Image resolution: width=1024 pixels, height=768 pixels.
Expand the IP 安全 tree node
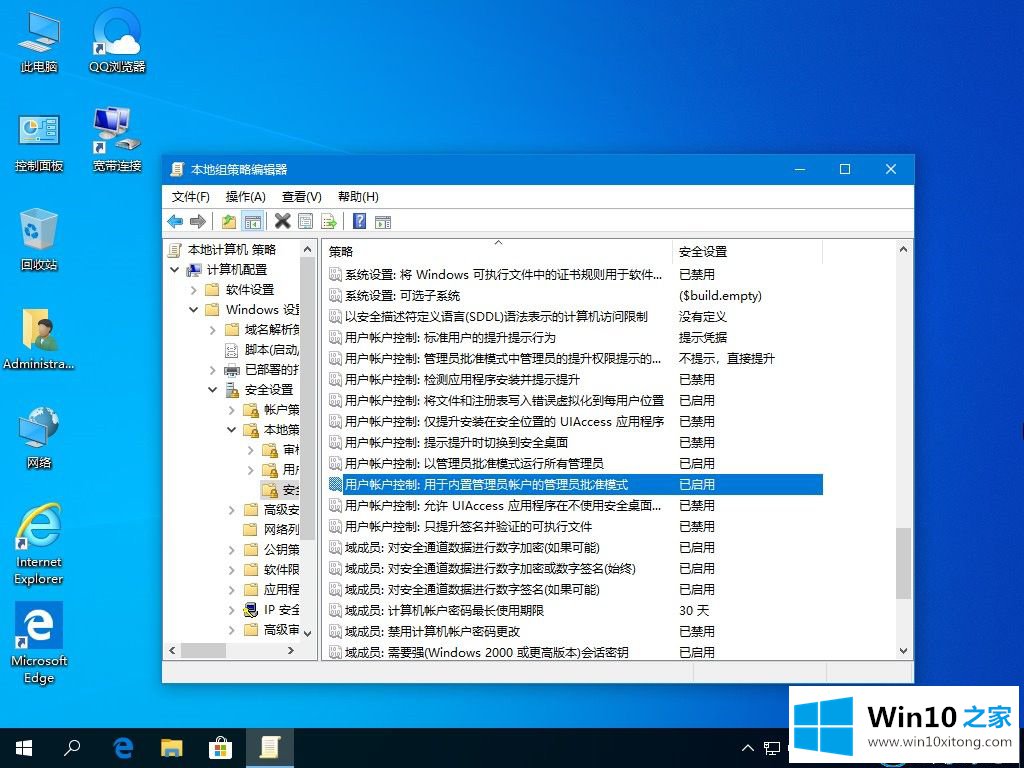231,610
